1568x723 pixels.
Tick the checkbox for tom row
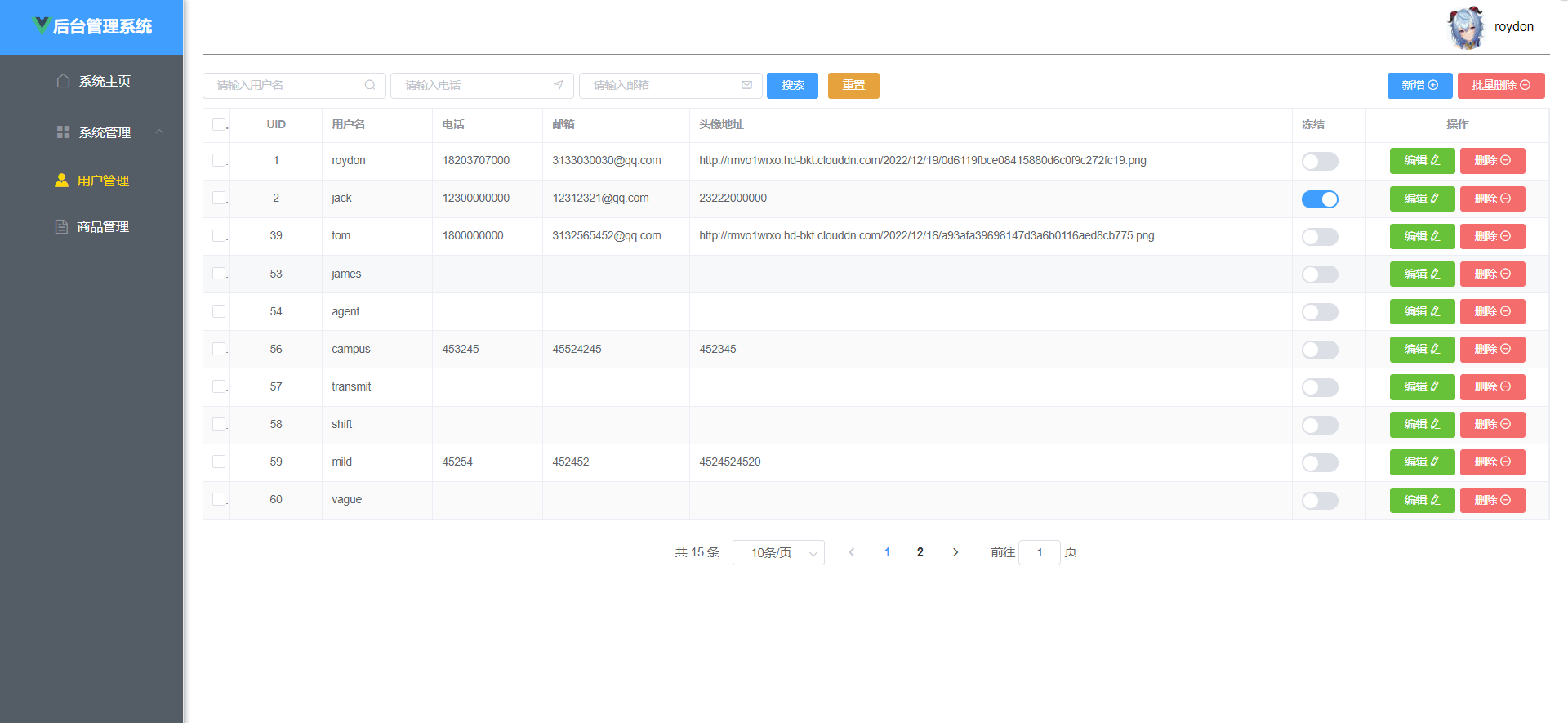point(219,235)
